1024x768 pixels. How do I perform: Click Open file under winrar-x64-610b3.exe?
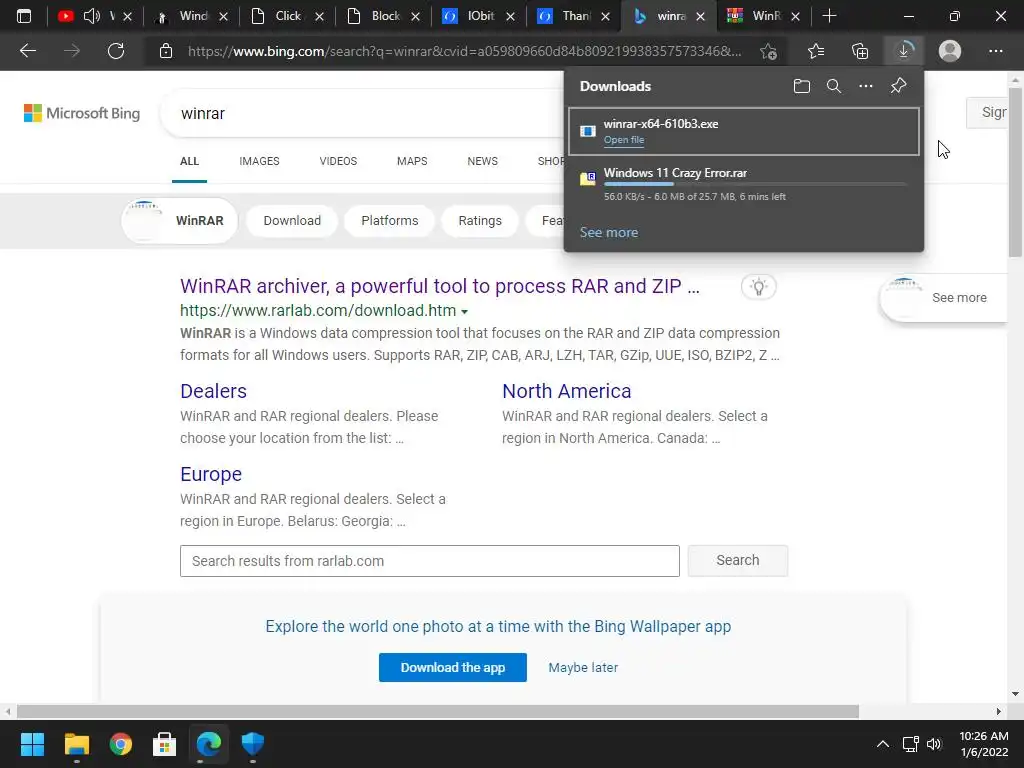coord(624,140)
